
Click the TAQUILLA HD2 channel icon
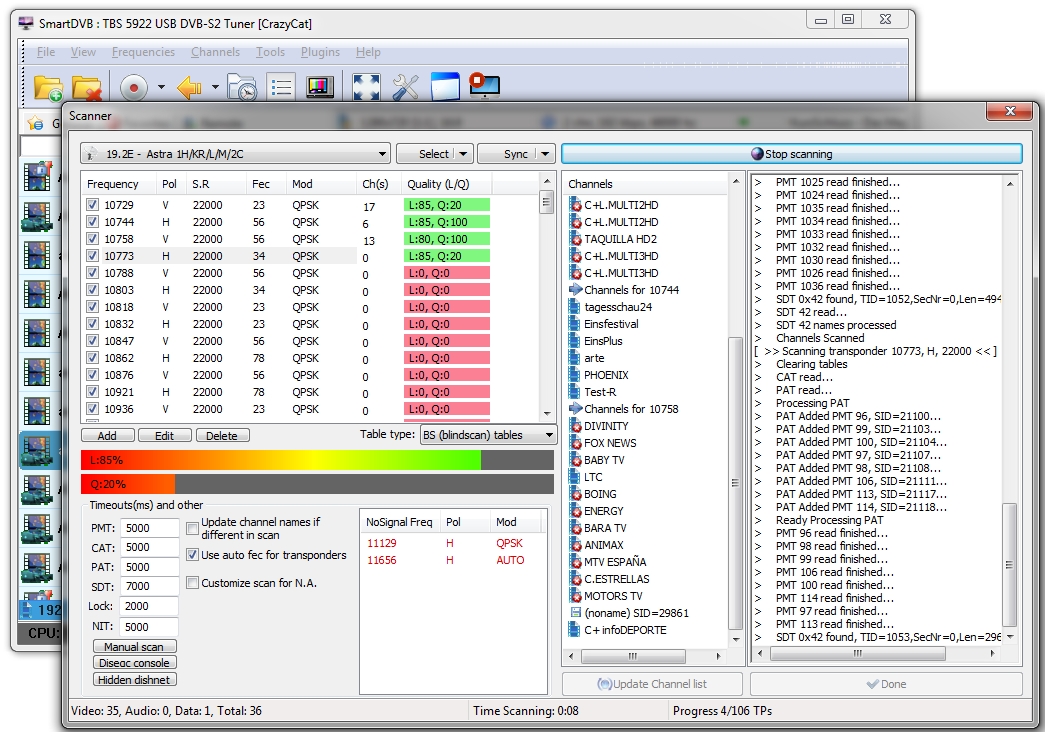pyautogui.click(x=575, y=239)
